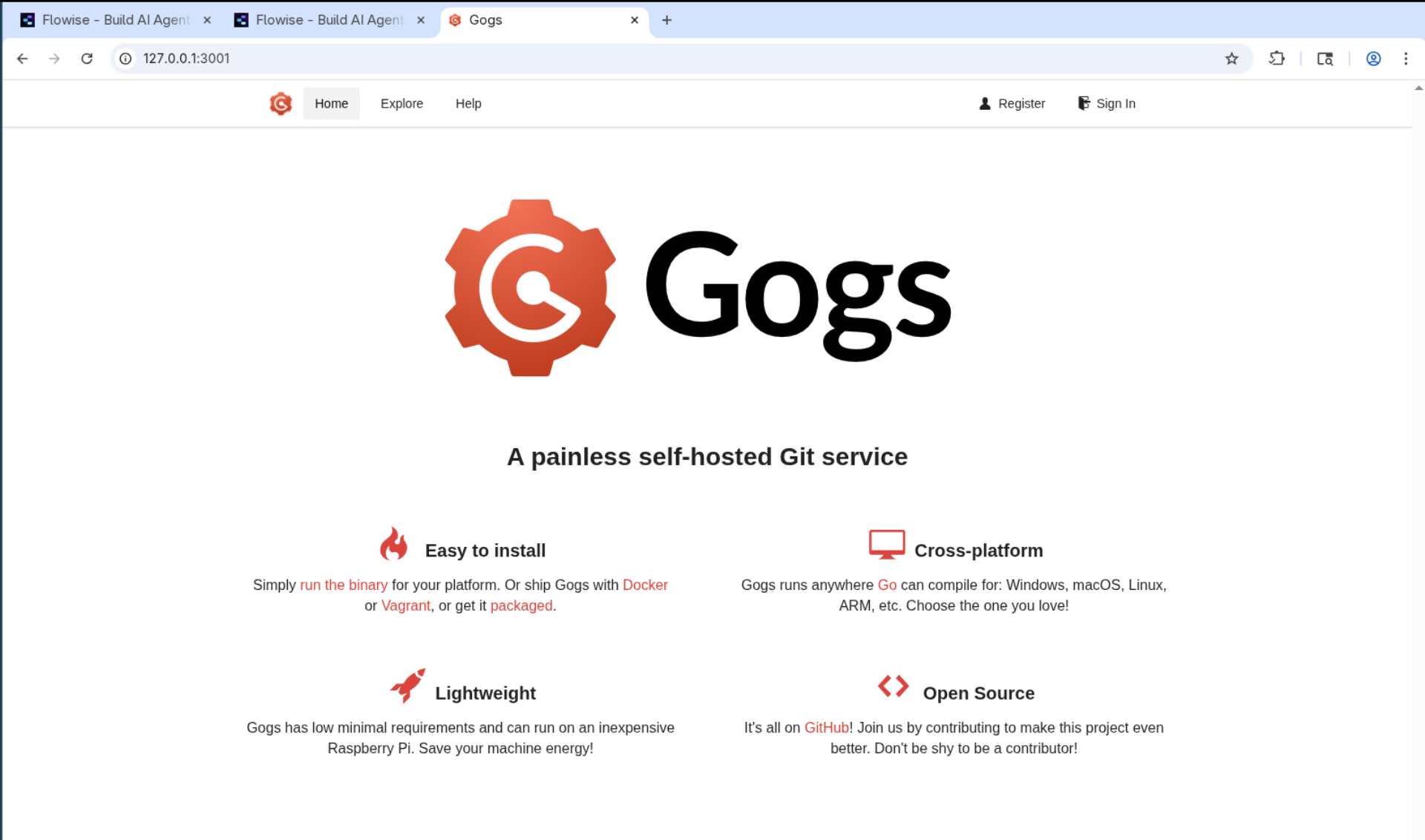This screenshot has height=840, width=1425.
Task: Click the 'packaged' link
Action: click(x=521, y=606)
